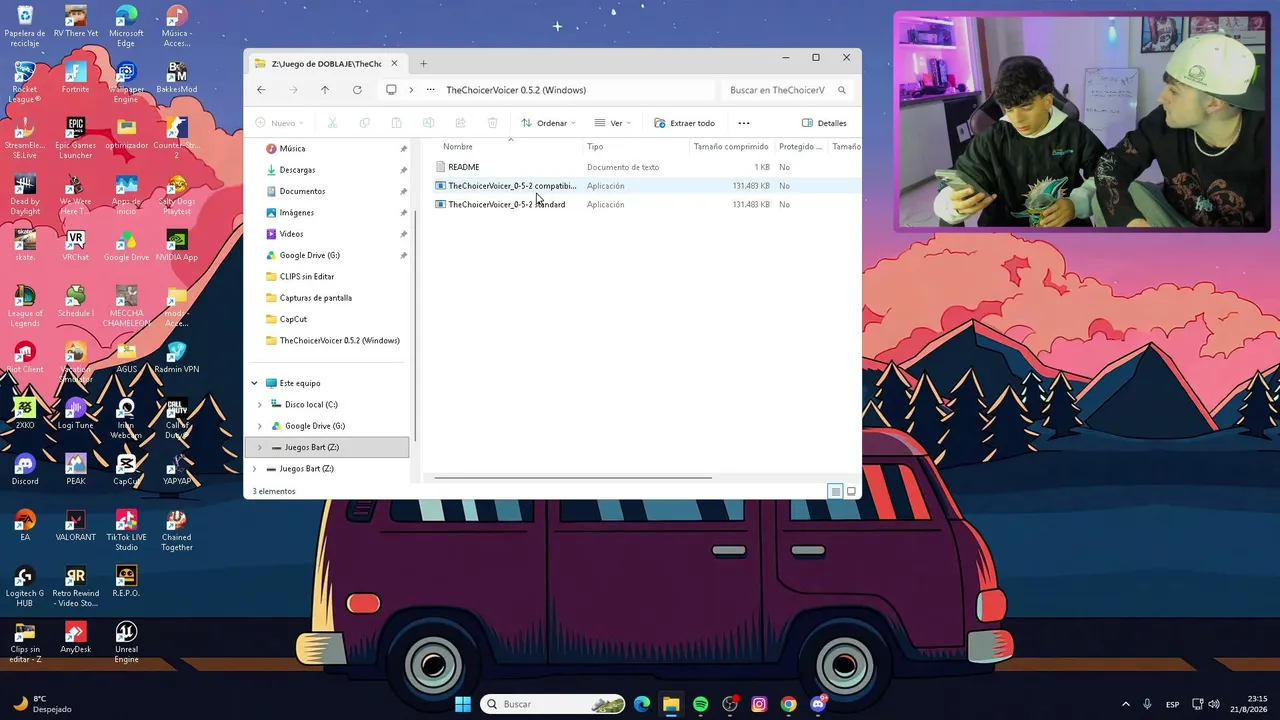Open the Windows Start menu
This screenshot has height=720, width=1280.
click(x=463, y=704)
